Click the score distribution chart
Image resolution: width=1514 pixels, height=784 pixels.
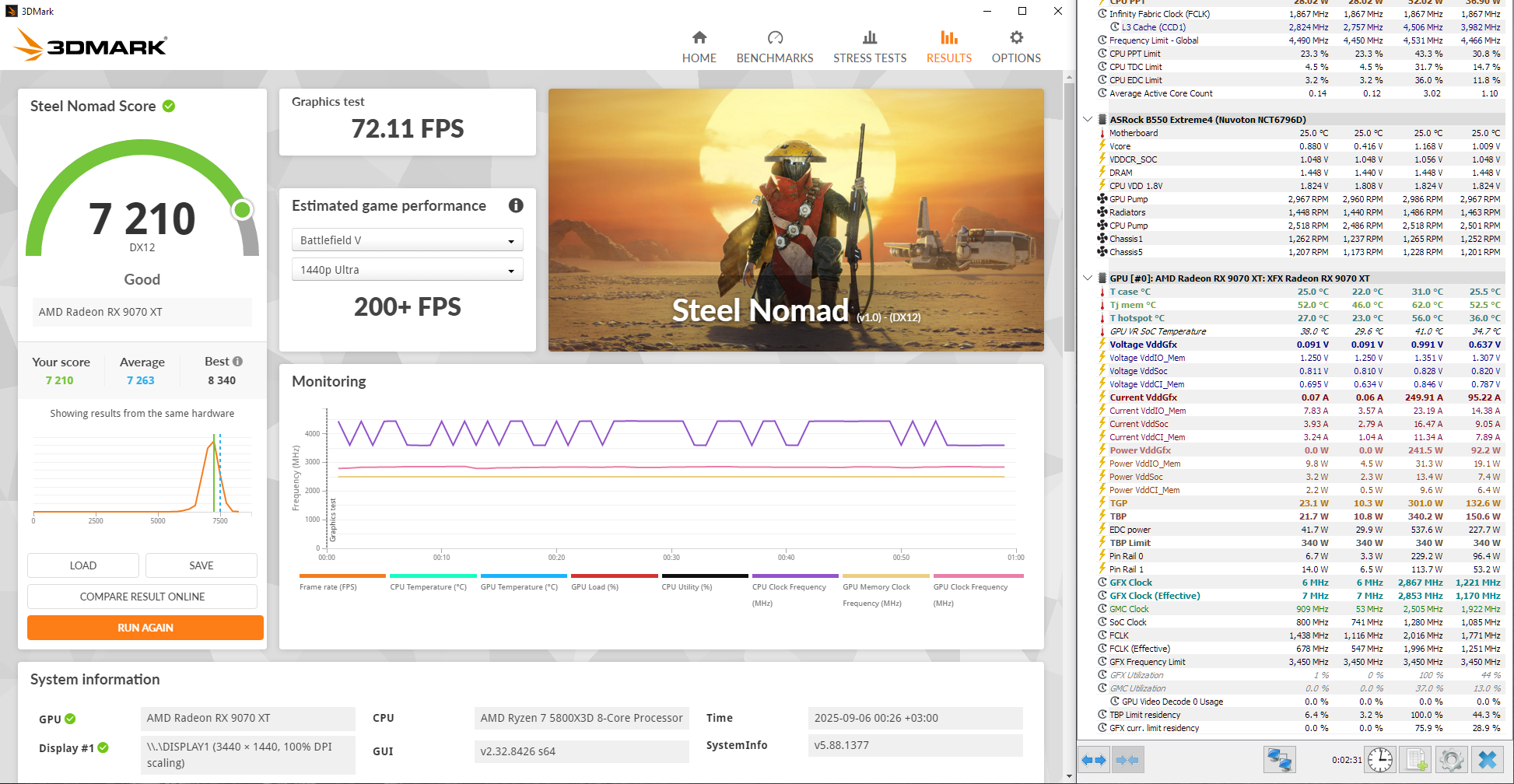[x=142, y=478]
